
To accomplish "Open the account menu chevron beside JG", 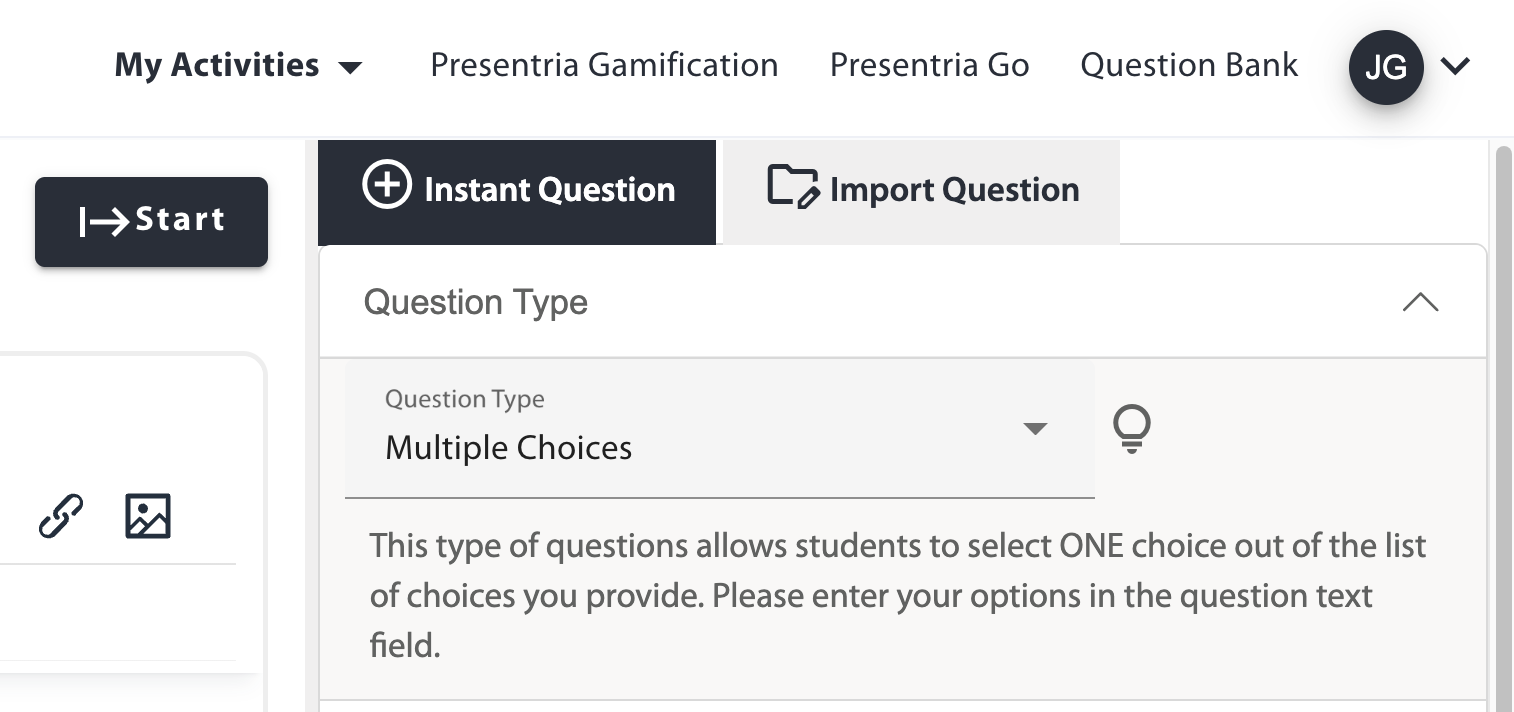I will coord(1455,66).
